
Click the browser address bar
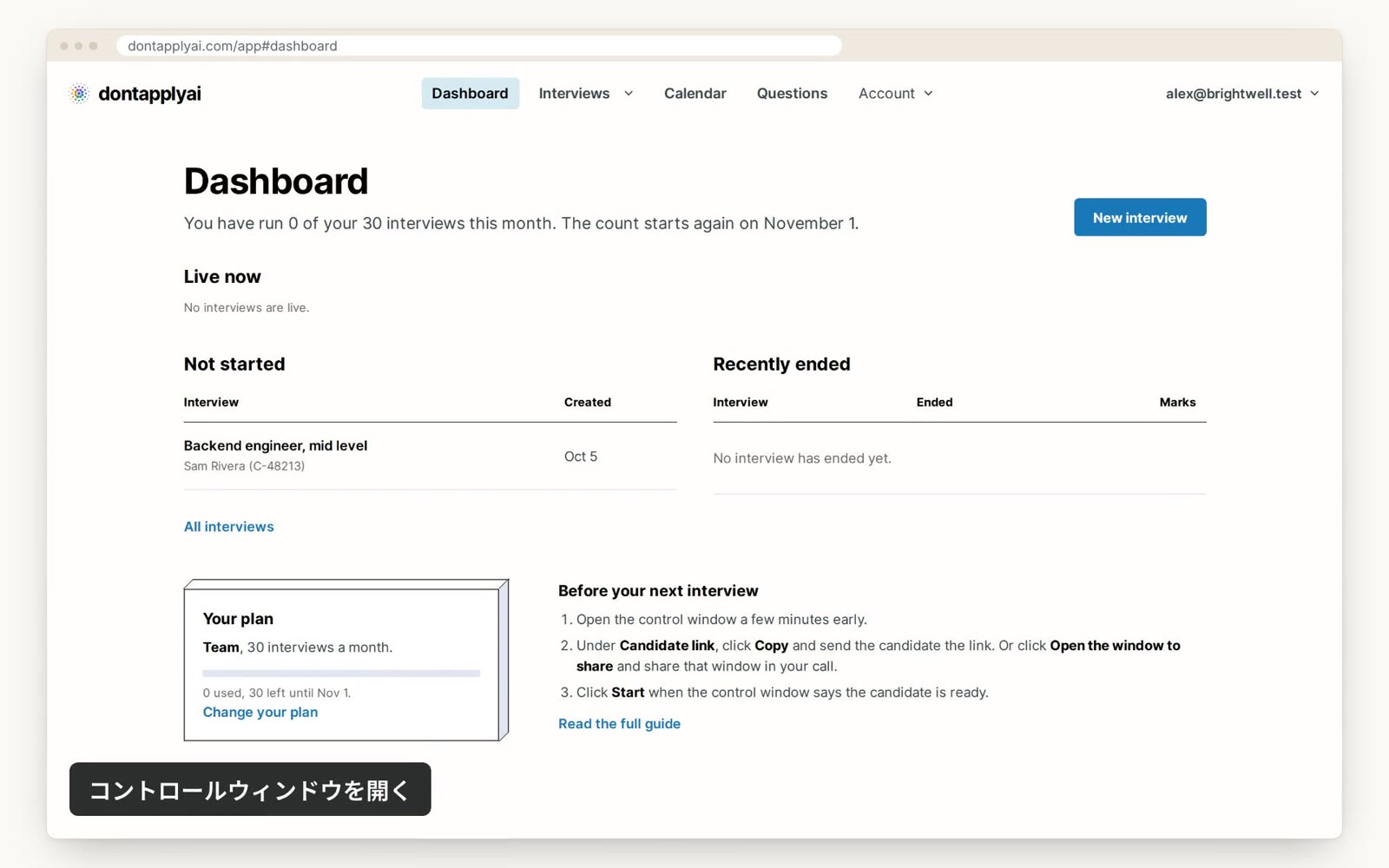pos(479,46)
